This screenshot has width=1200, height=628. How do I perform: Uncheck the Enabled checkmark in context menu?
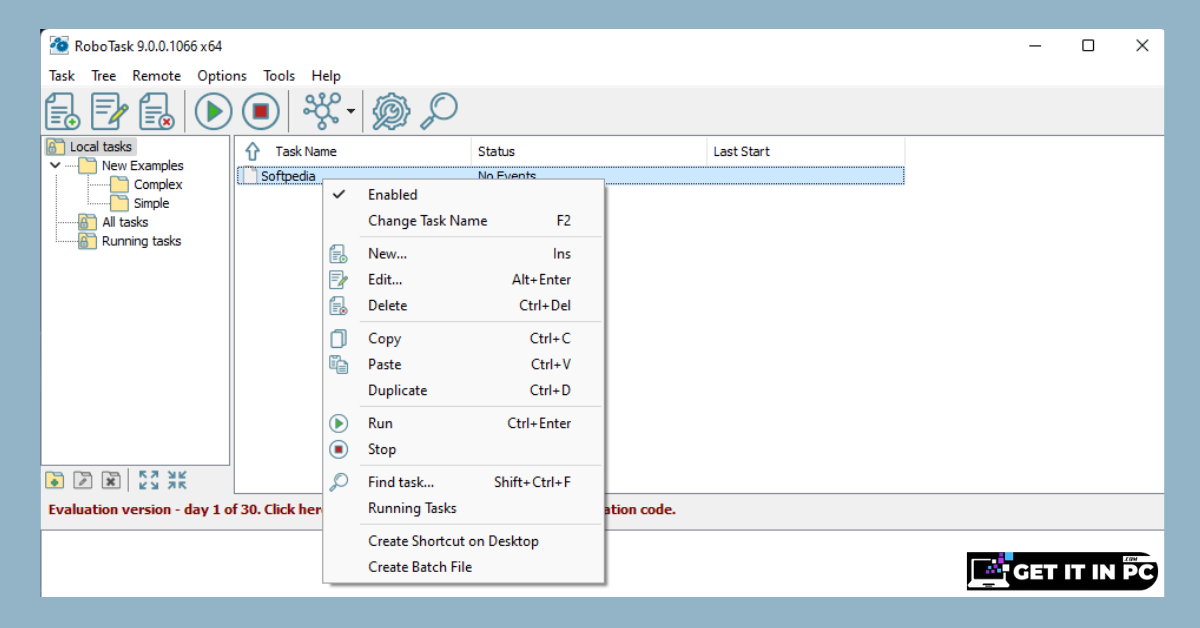[x=339, y=195]
